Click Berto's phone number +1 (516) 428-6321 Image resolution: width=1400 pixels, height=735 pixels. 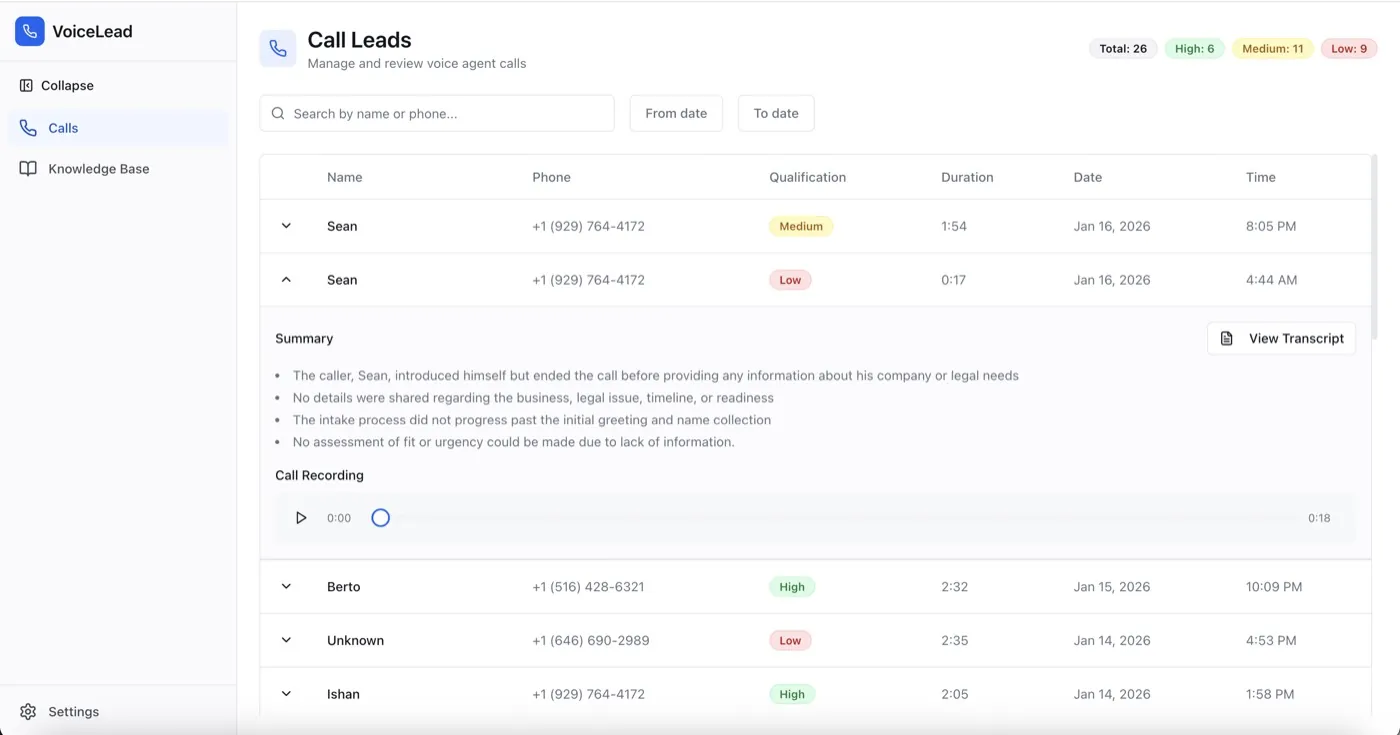588,587
